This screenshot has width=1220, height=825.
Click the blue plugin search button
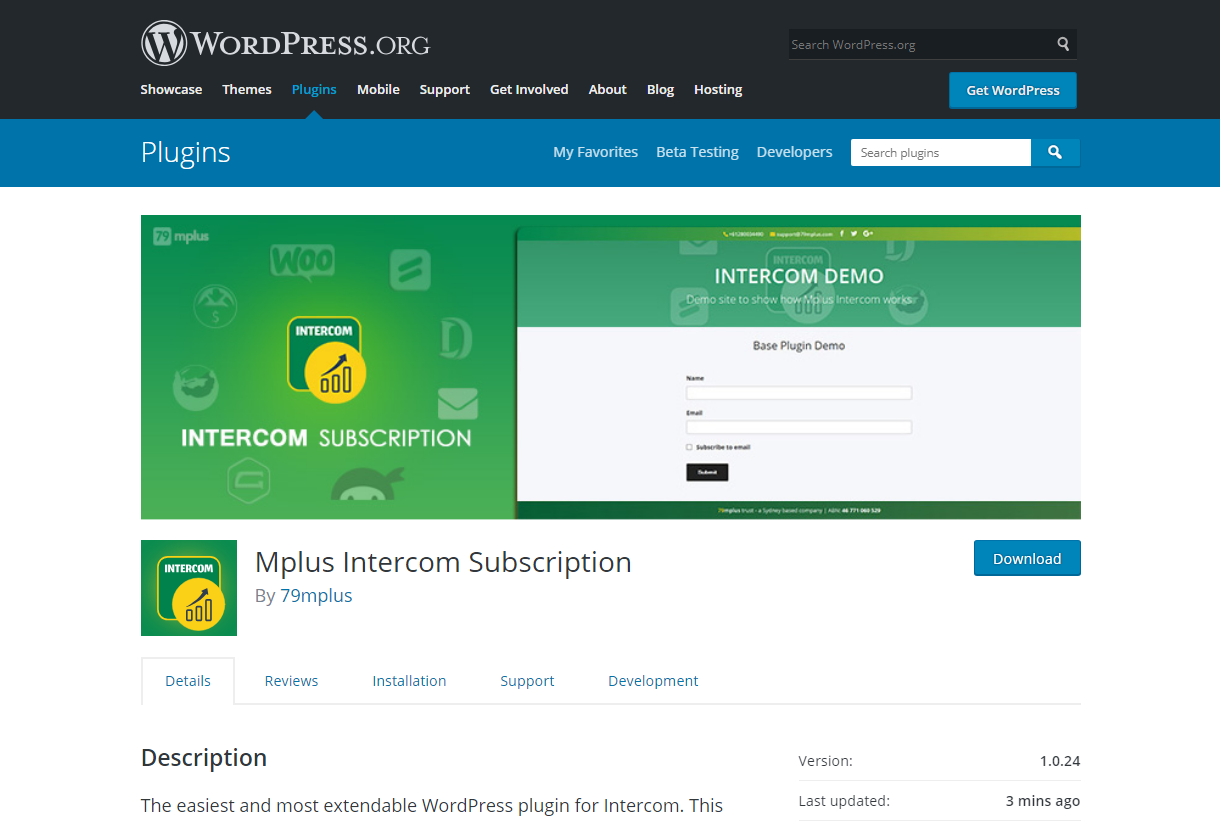(x=1055, y=152)
